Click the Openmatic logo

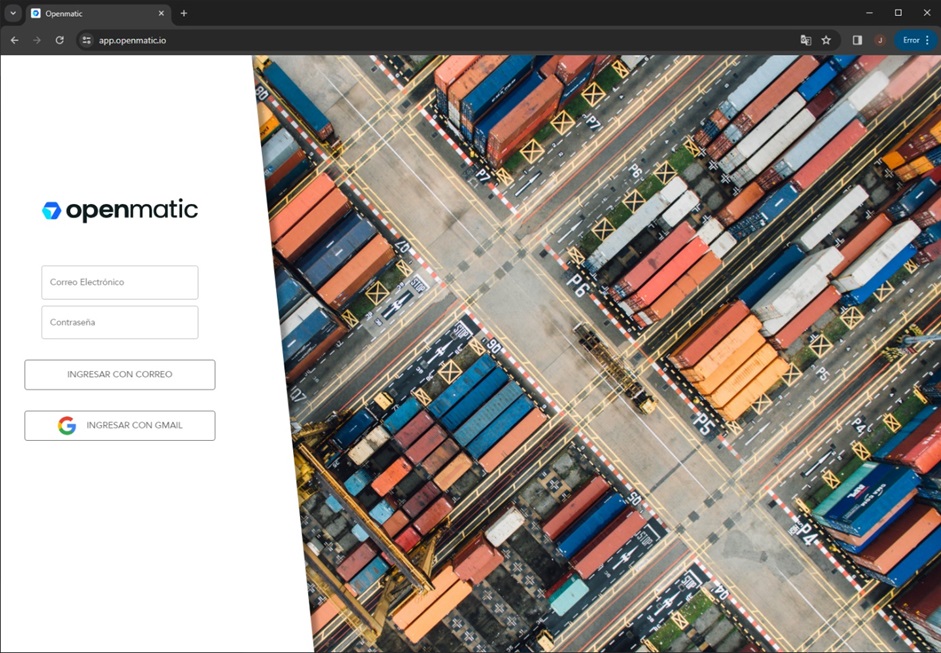120,210
